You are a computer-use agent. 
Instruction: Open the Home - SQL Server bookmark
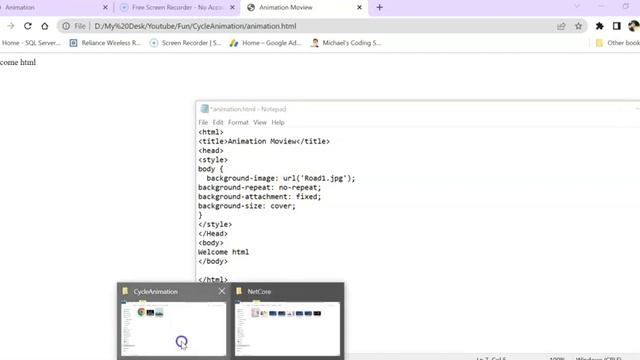click(x=31, y=43)
